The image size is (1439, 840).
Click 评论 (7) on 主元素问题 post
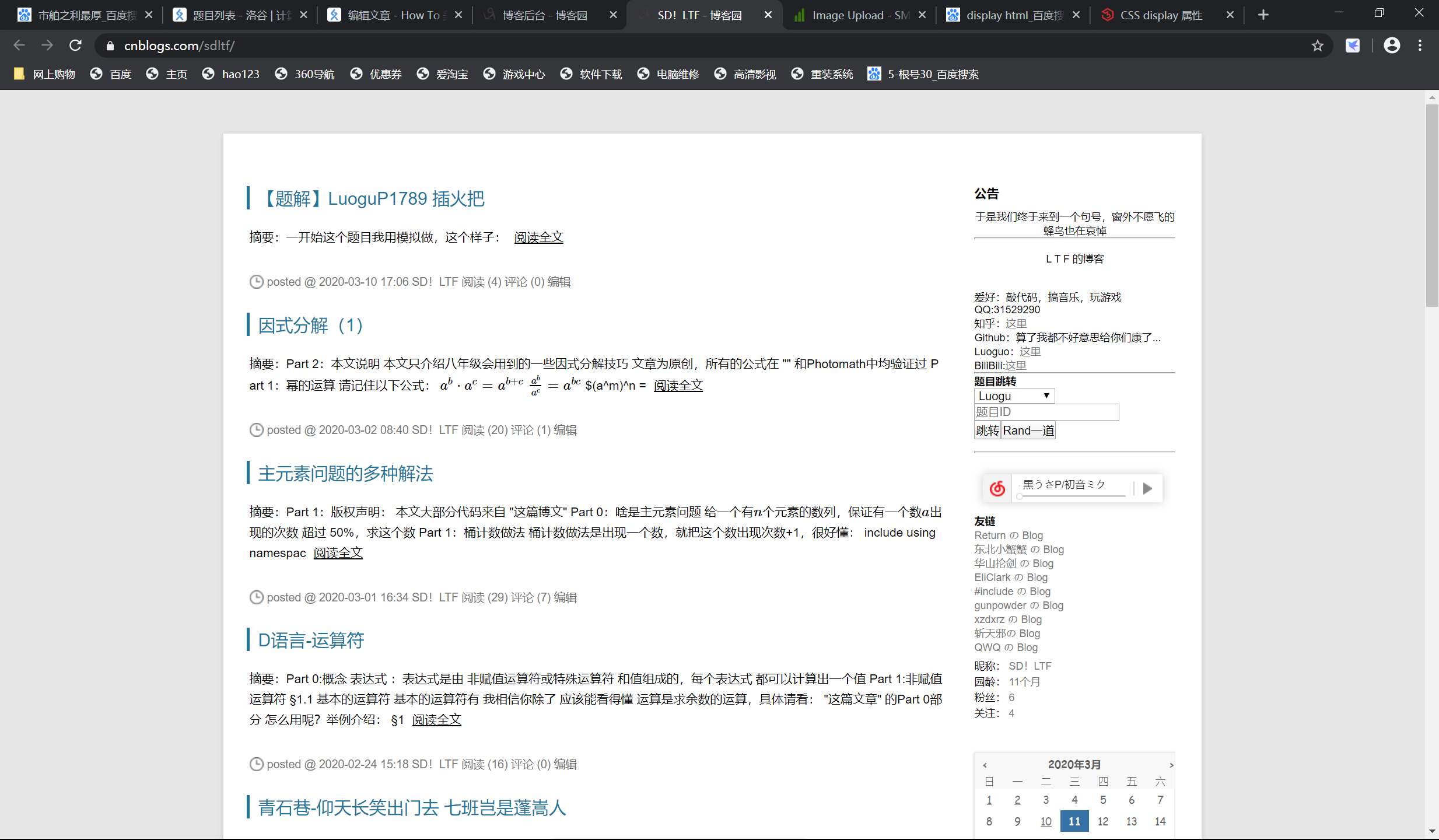pos(531,597)
